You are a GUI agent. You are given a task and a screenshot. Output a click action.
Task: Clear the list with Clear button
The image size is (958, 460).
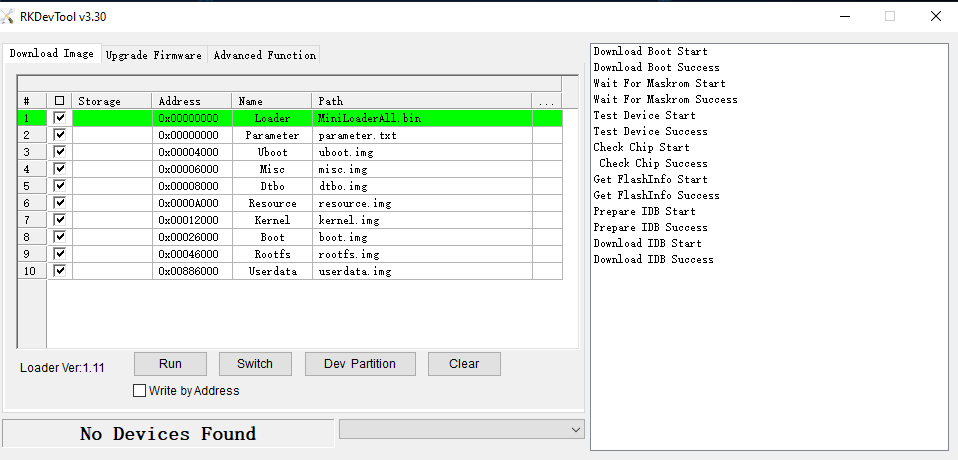coord(464,364)
